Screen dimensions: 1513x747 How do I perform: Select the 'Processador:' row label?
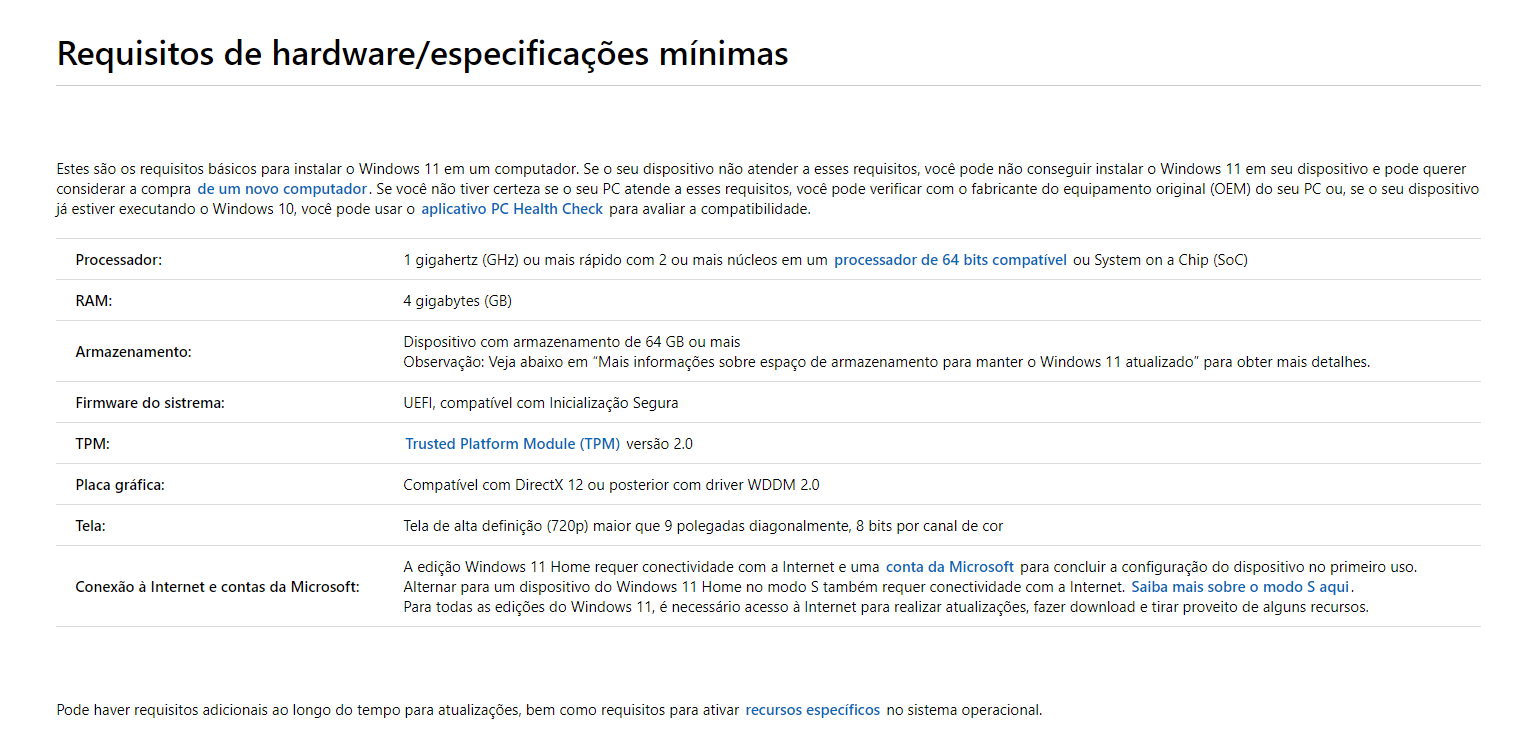pos(118,260)
